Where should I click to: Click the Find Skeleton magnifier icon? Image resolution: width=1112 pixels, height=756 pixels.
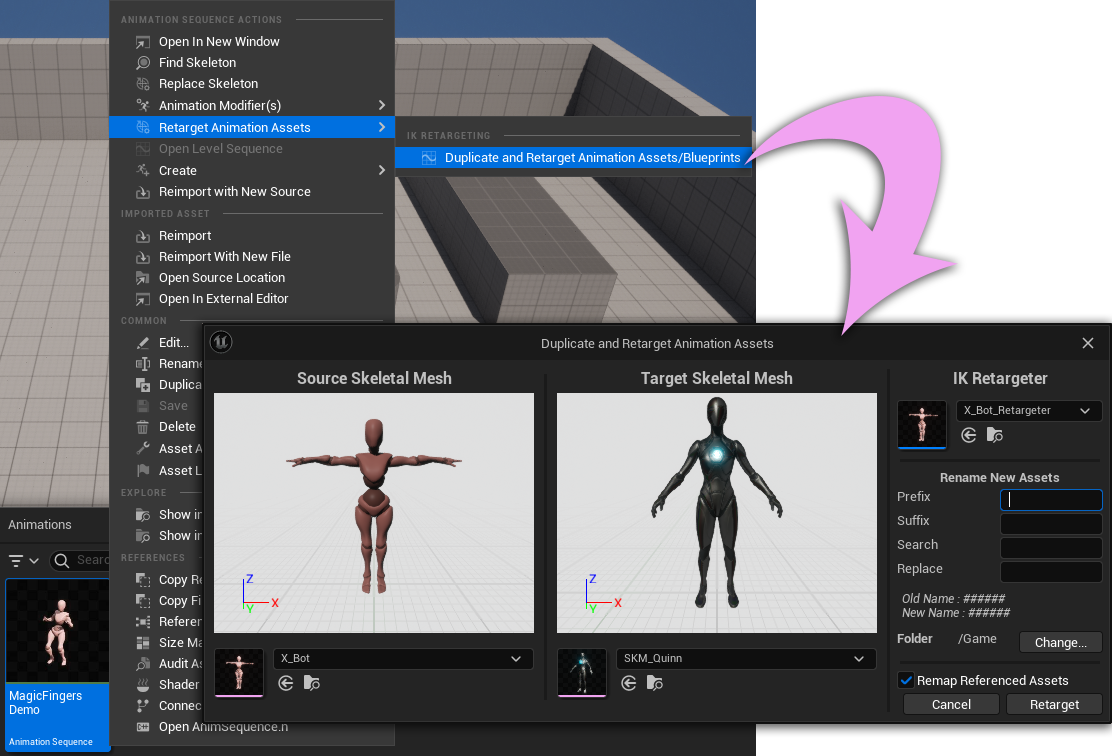pyautogui.click(x=143, y=63)
